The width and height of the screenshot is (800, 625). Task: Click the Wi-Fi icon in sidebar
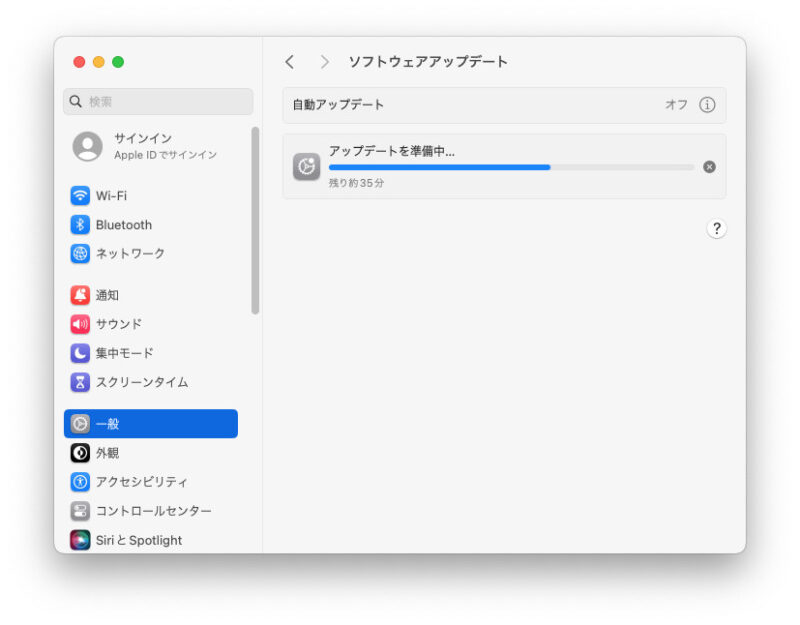click(80, 195)
